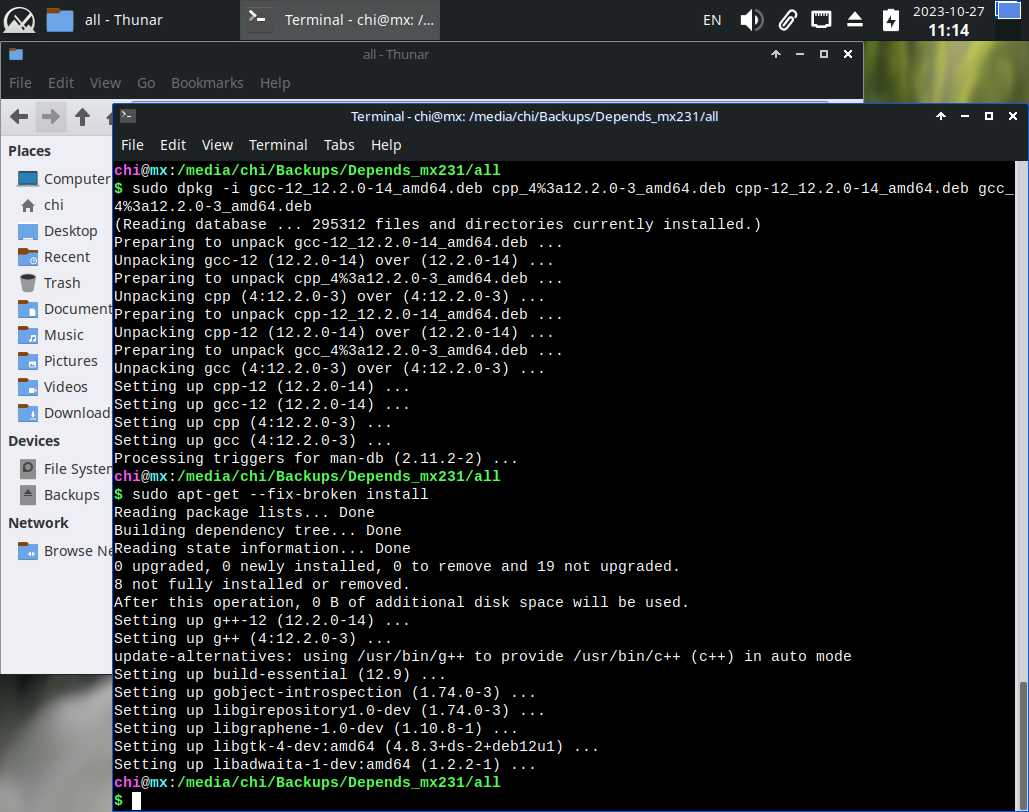
Task: Click the Browse Network folder icon
Action: click(x=28, y=551)
